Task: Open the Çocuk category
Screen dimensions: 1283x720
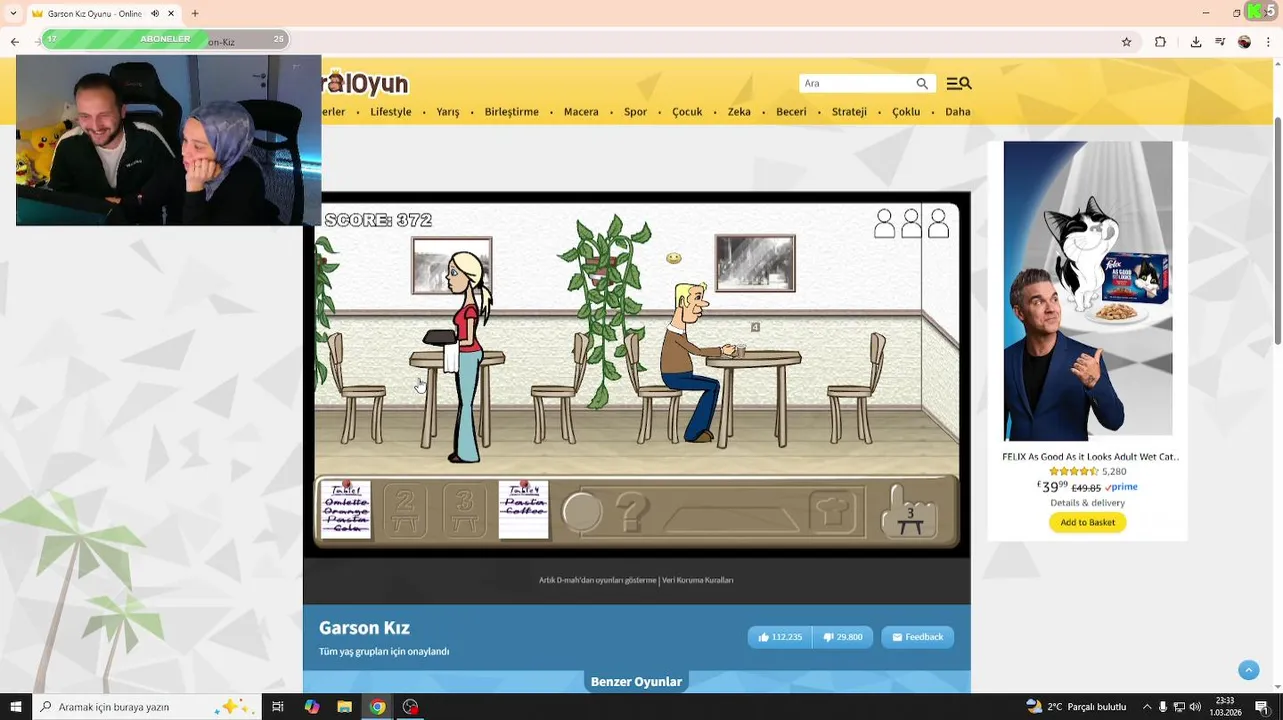Action: pos(687,112)
